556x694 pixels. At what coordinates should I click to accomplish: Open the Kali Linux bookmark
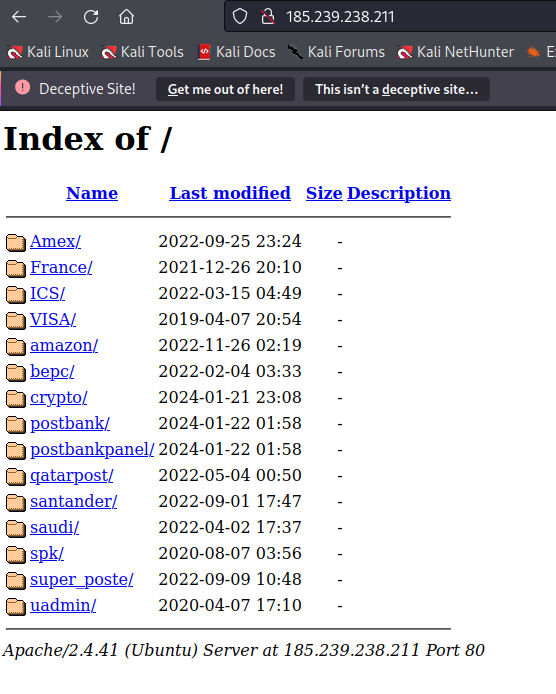[48, 52]
